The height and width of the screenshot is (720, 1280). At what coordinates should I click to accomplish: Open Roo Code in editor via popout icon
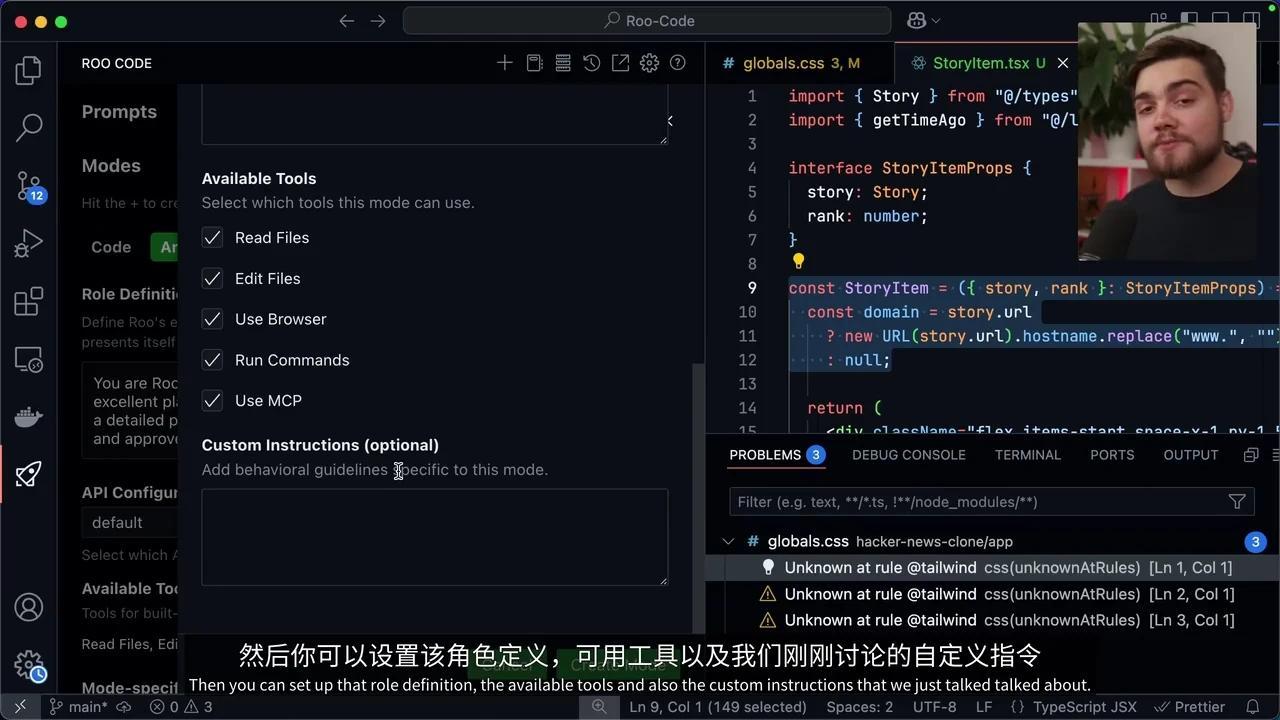pos(620,62)
